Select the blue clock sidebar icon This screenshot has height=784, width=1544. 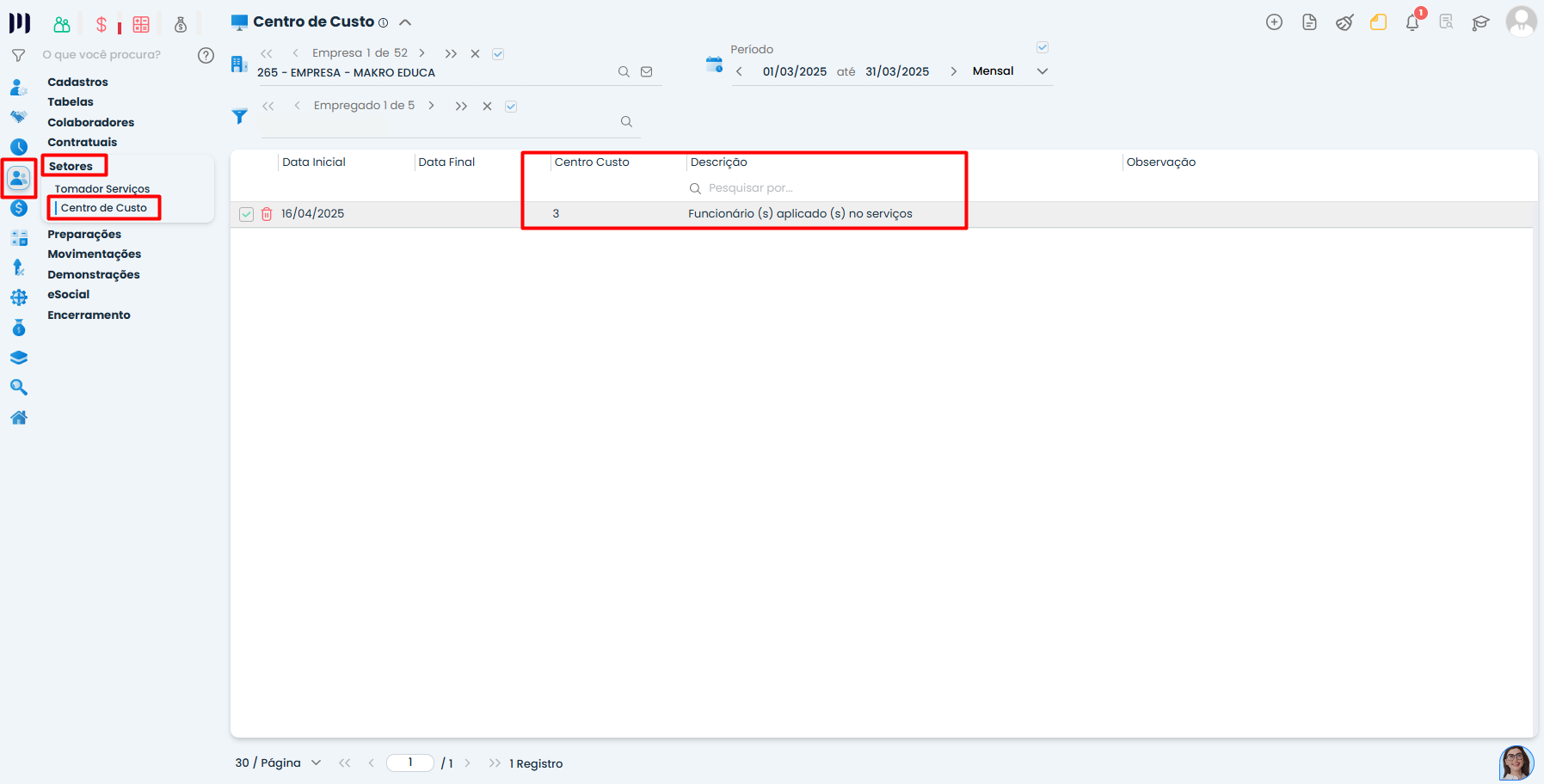click(x=19, y=147)
